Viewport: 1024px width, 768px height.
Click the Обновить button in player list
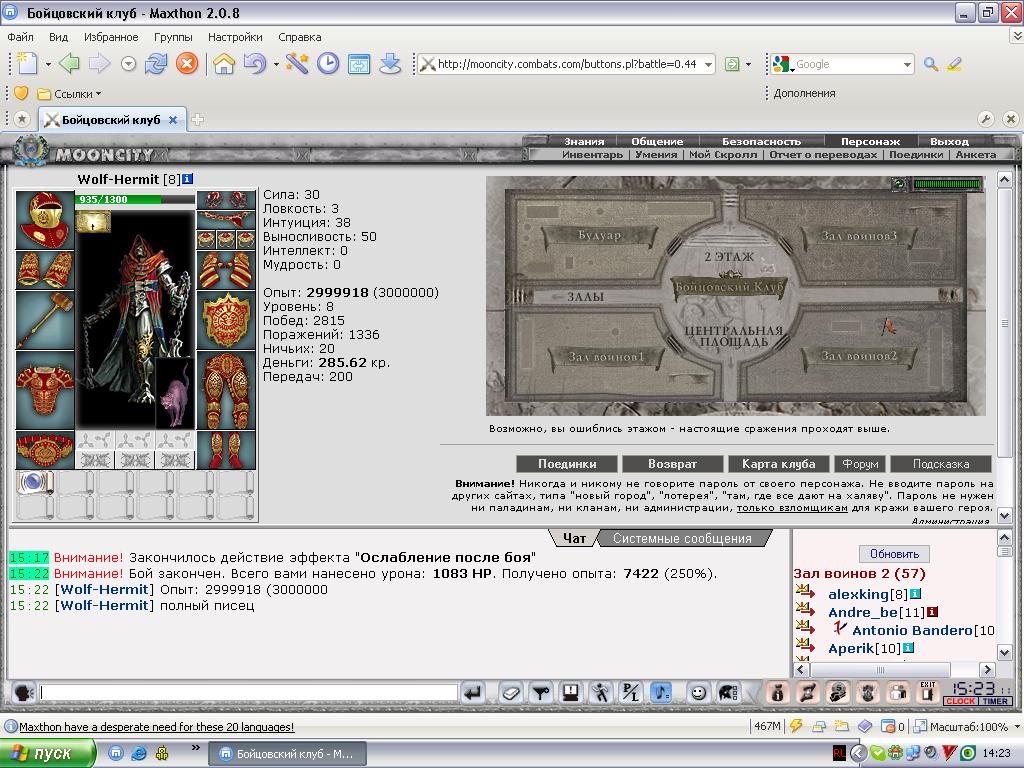[x=894, y=554]
